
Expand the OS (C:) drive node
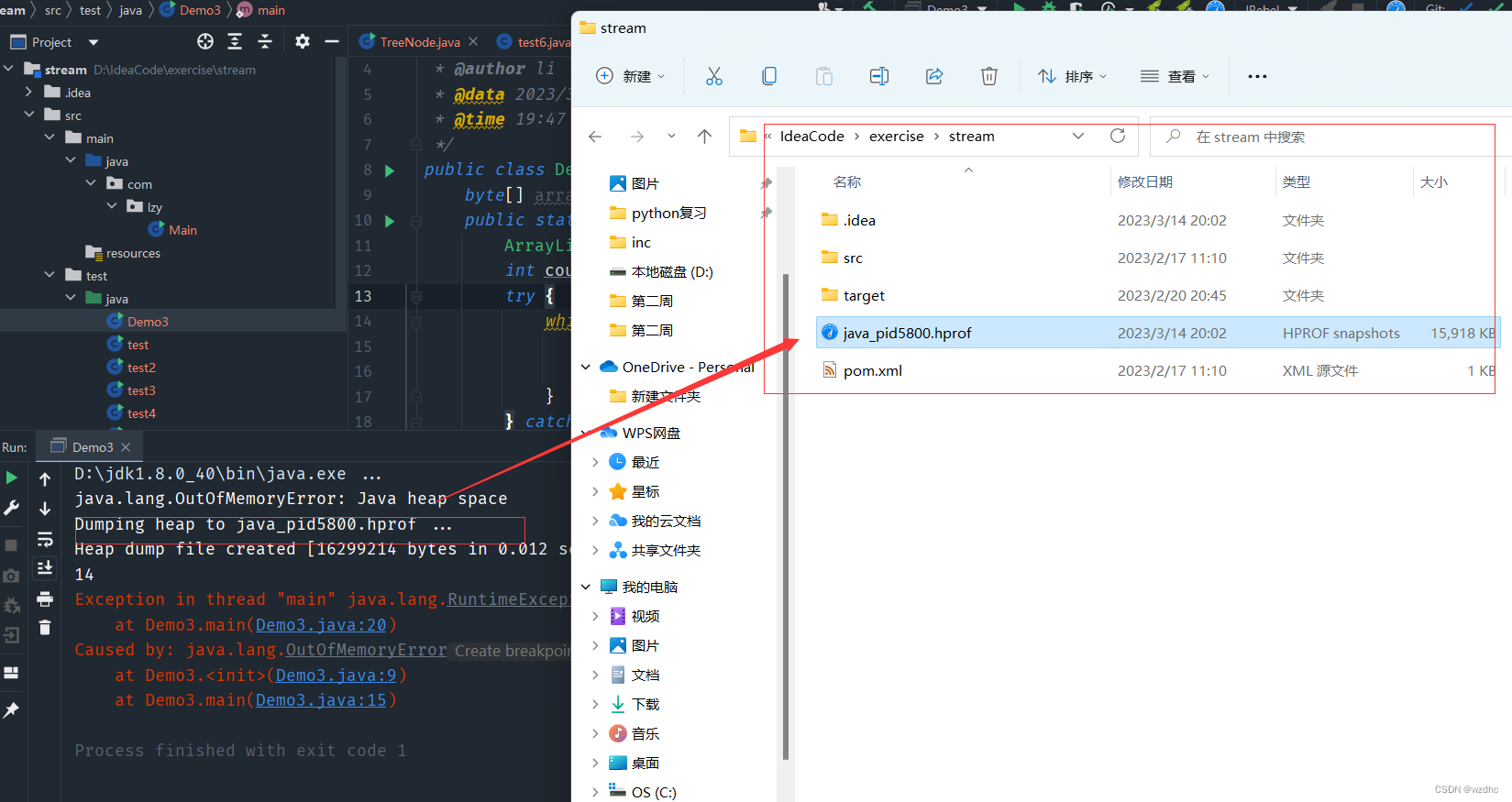[x=595, y=792]
